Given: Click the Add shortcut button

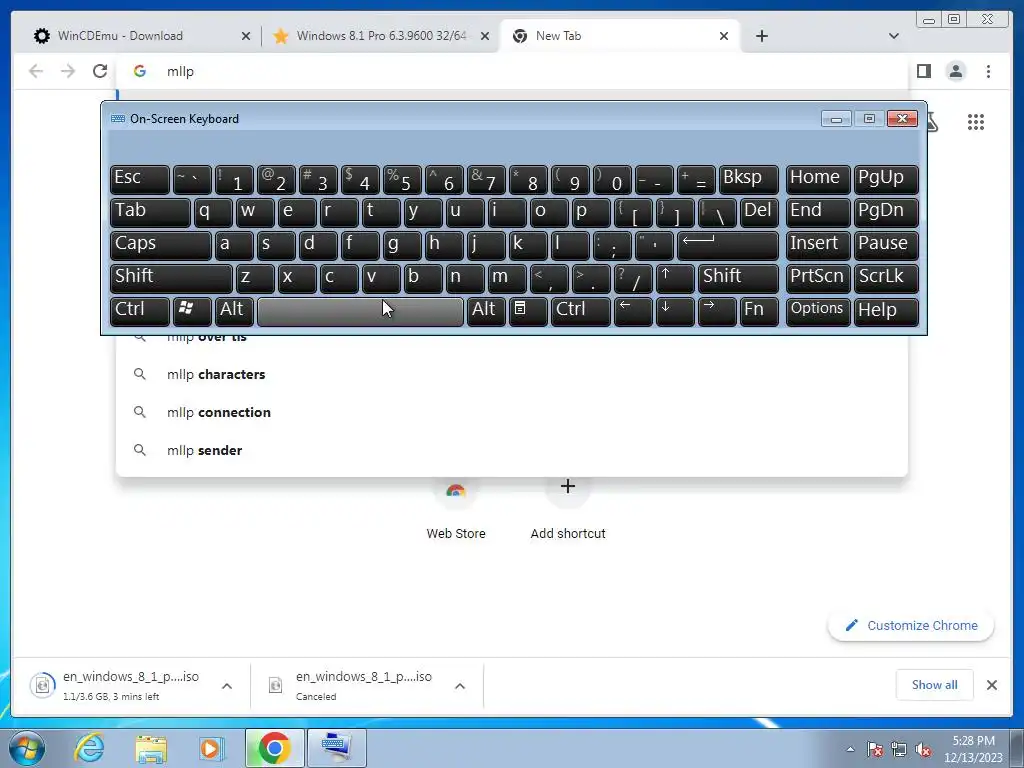Looking at the screenshot, I should (568, 513).
